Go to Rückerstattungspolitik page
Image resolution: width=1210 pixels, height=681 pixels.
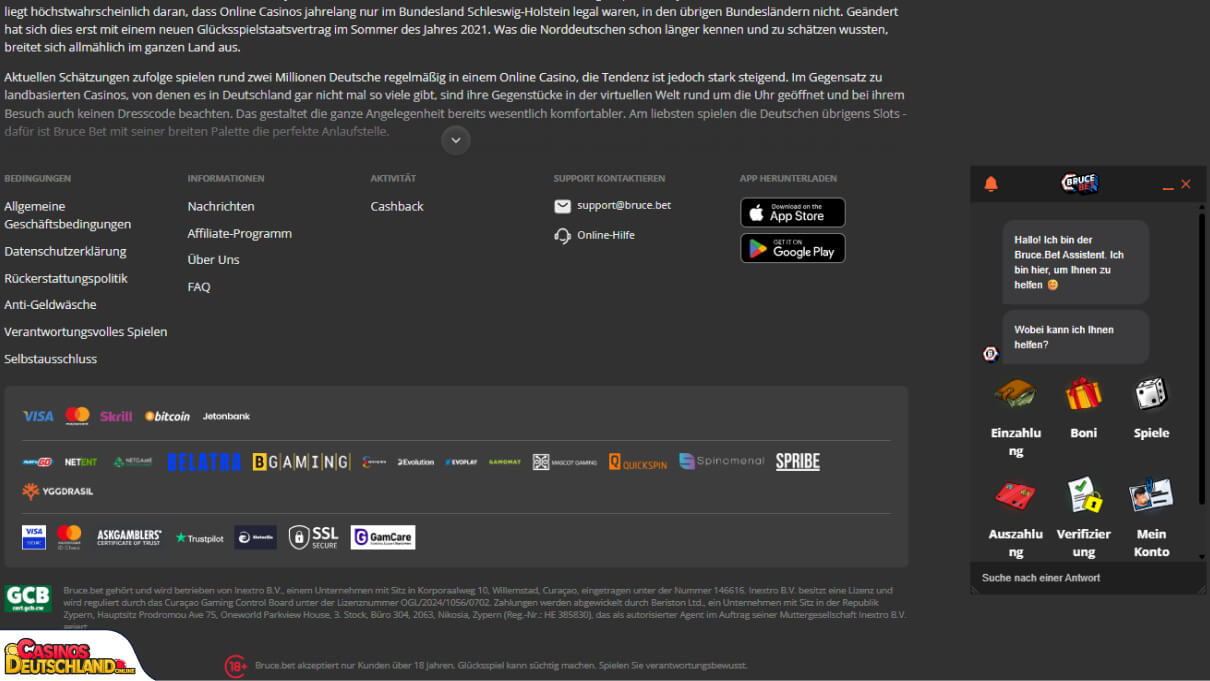(x=66, y=278)
